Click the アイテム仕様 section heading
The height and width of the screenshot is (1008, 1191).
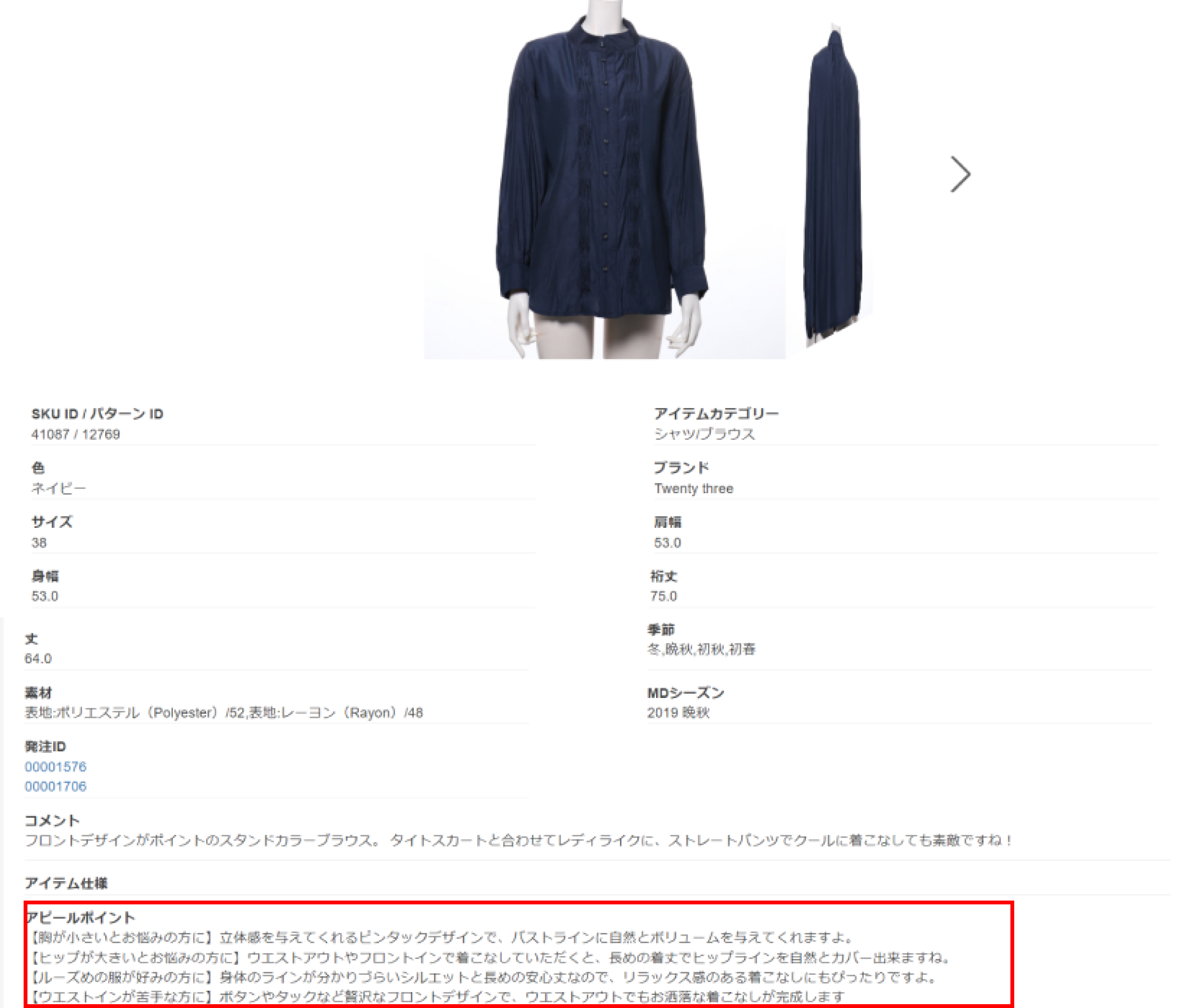(66, 883)
